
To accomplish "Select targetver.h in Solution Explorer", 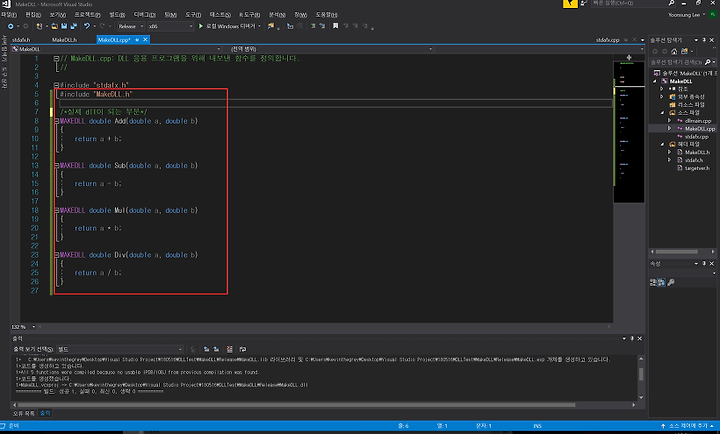I will coord(697,168).
